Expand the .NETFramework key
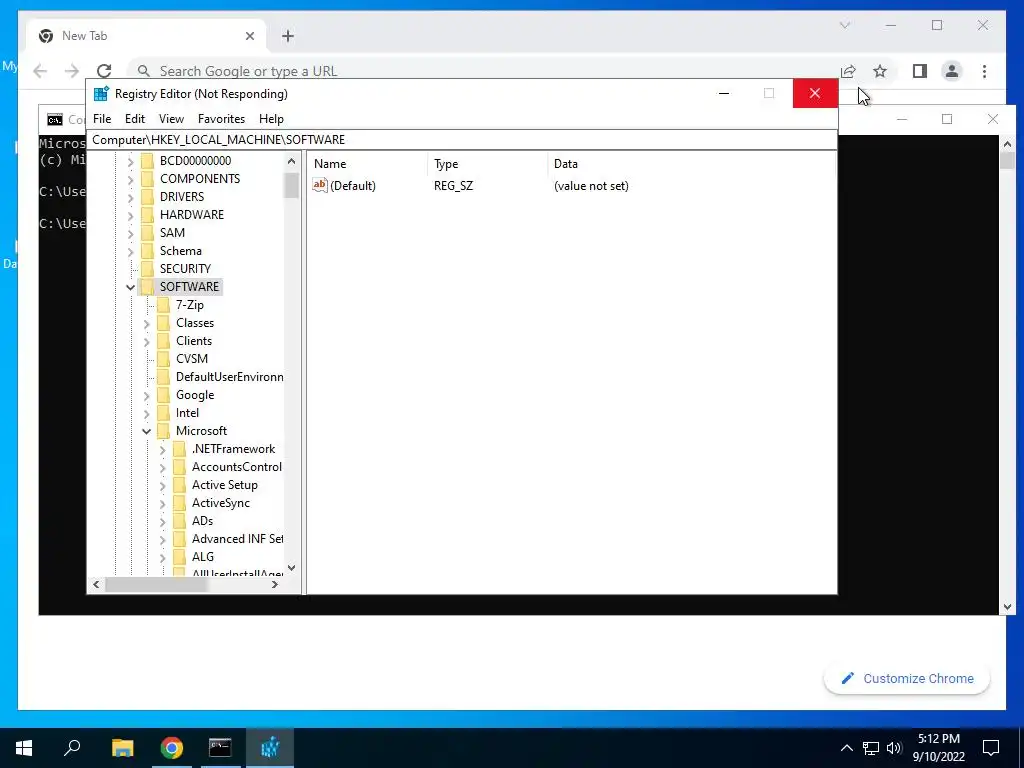Viewport: 1024px width, 768px height. (x=163, y=449)
